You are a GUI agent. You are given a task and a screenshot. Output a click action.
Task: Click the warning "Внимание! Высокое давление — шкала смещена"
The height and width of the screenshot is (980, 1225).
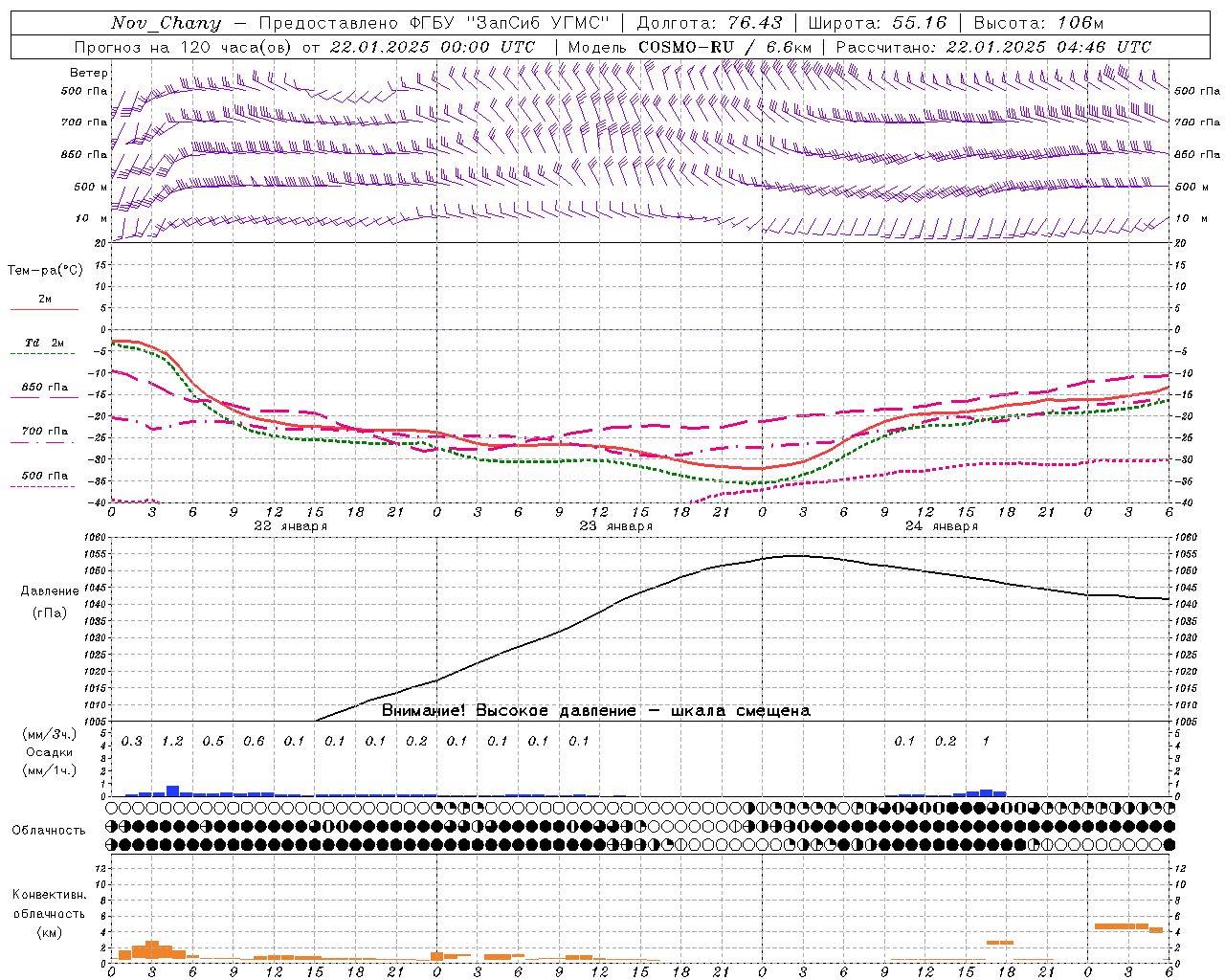pos(596,711)
